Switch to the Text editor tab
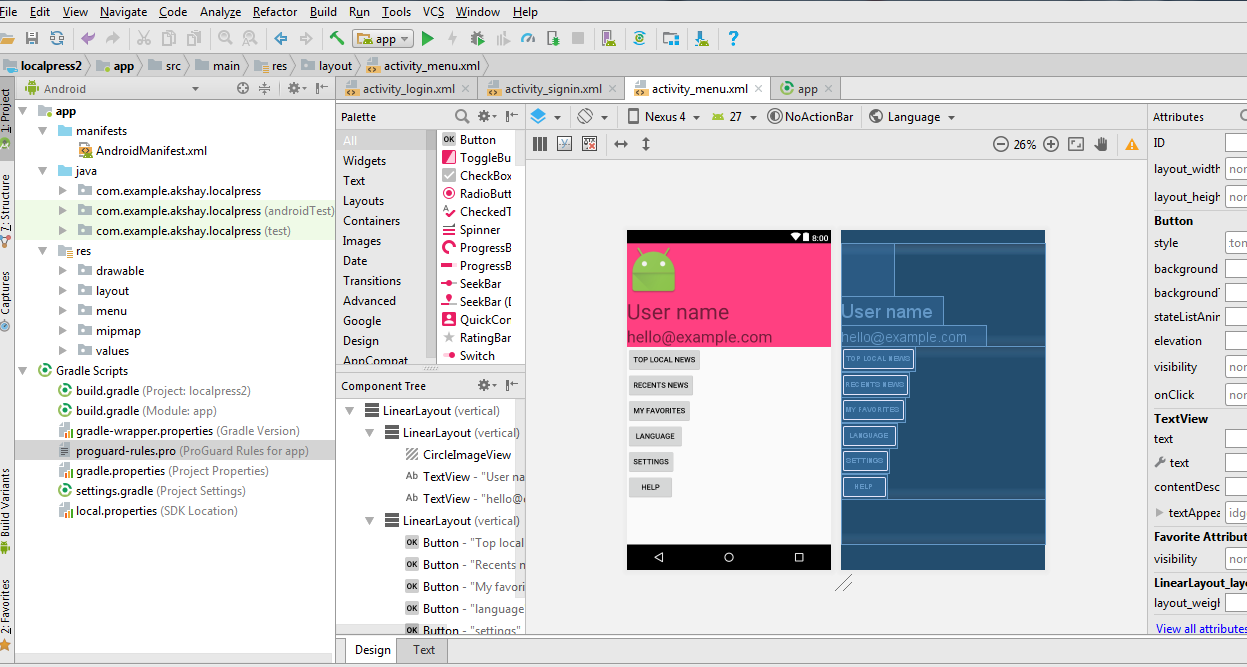Viewport: 1247px width, 667px height. (x=424, y=650)
